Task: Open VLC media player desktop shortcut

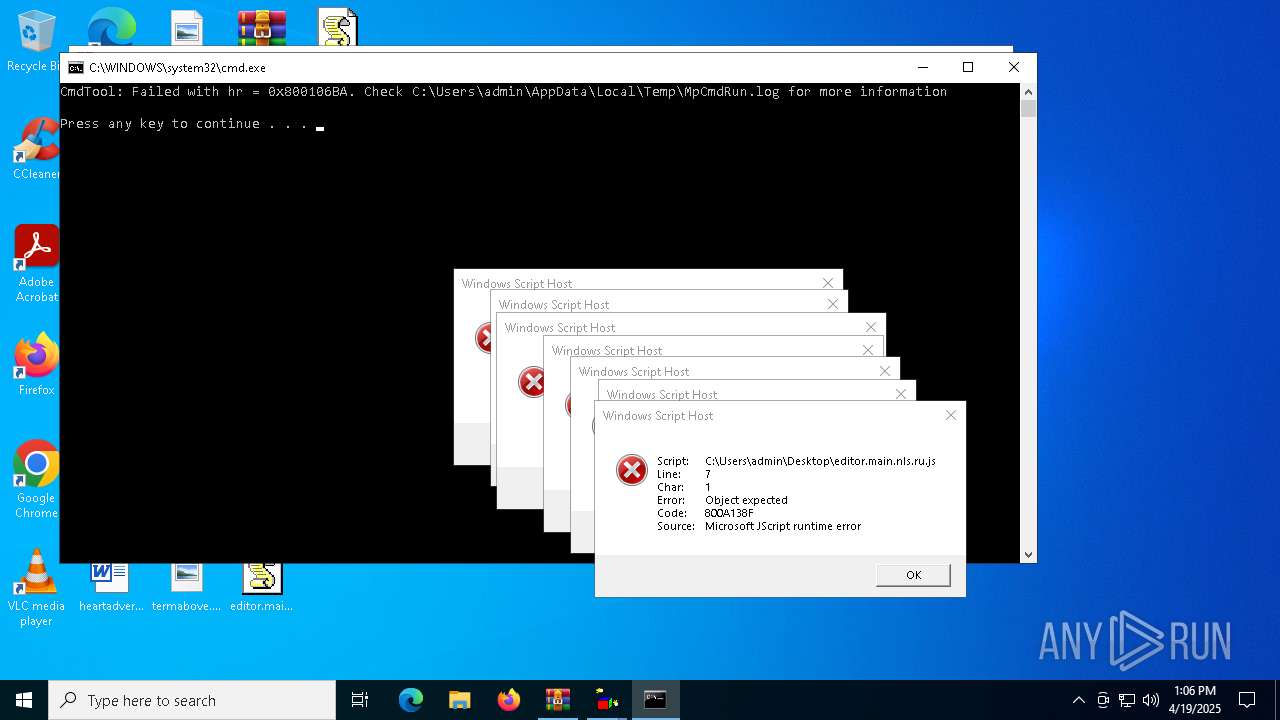Action: pyautogui.click(x=36, y=588)
